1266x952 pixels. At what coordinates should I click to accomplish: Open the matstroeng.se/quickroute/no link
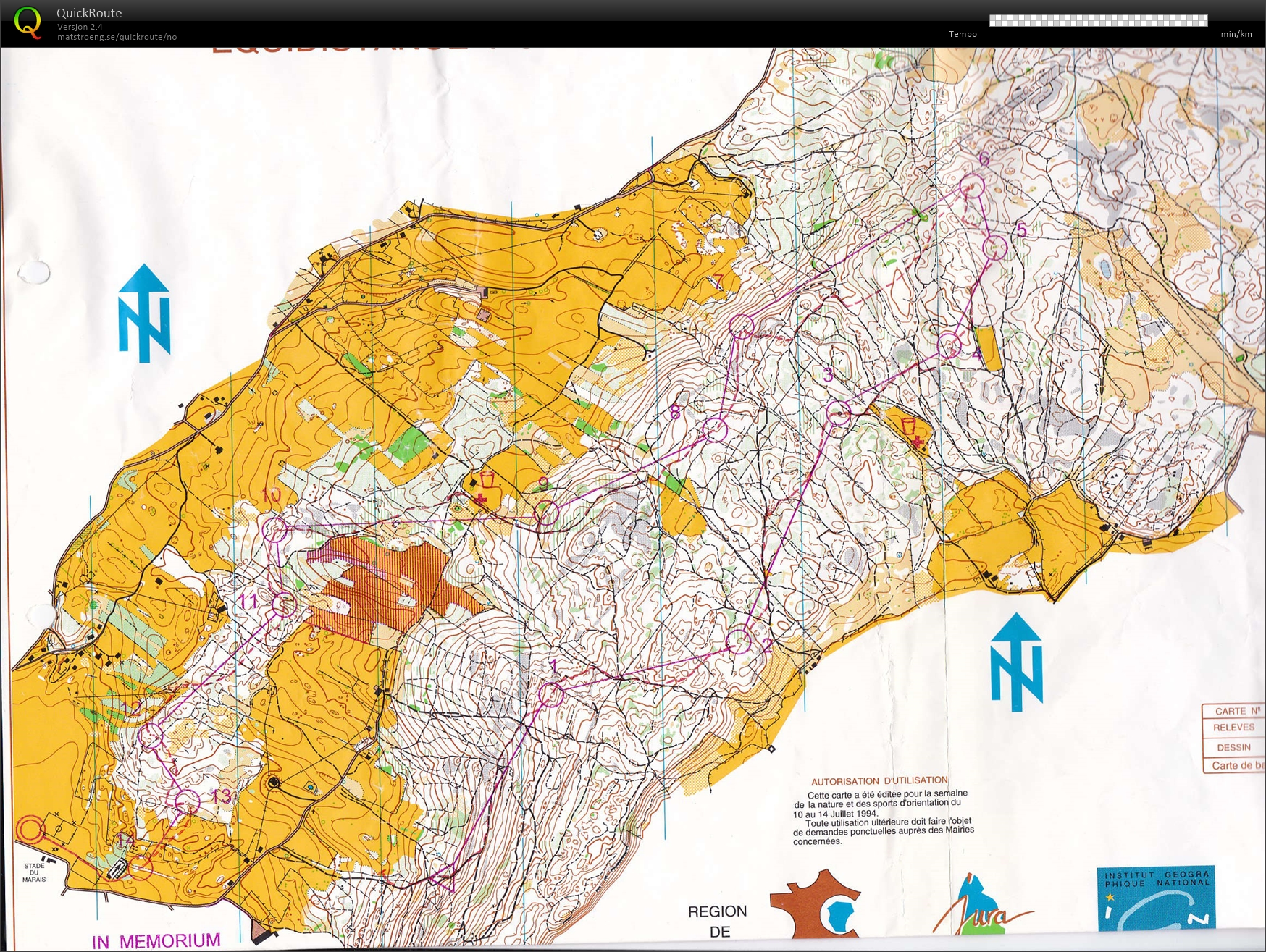[x=117, y=37]
